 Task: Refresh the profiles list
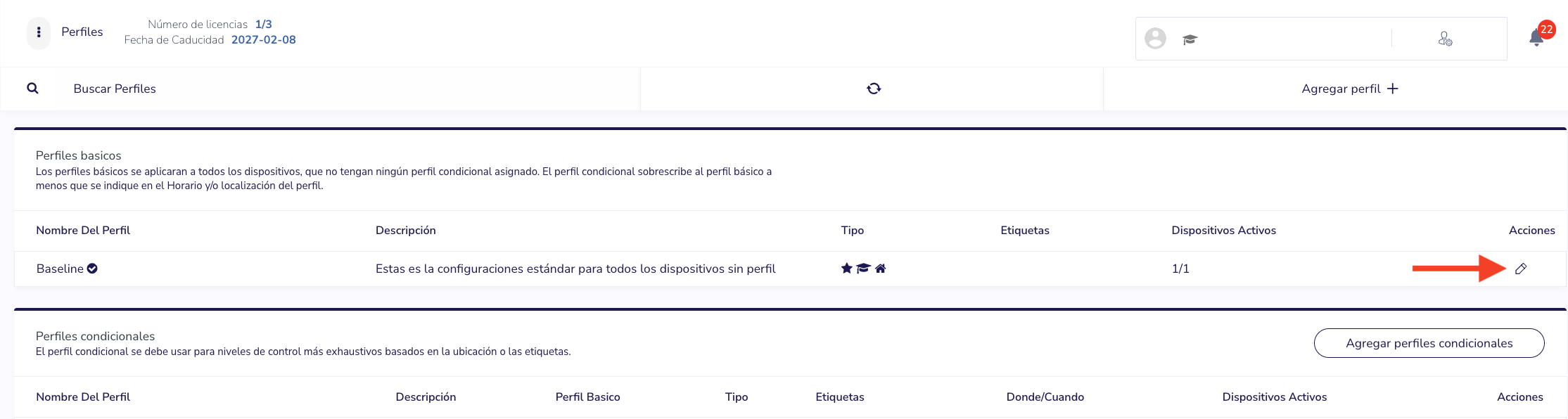[x=874, y=89]
